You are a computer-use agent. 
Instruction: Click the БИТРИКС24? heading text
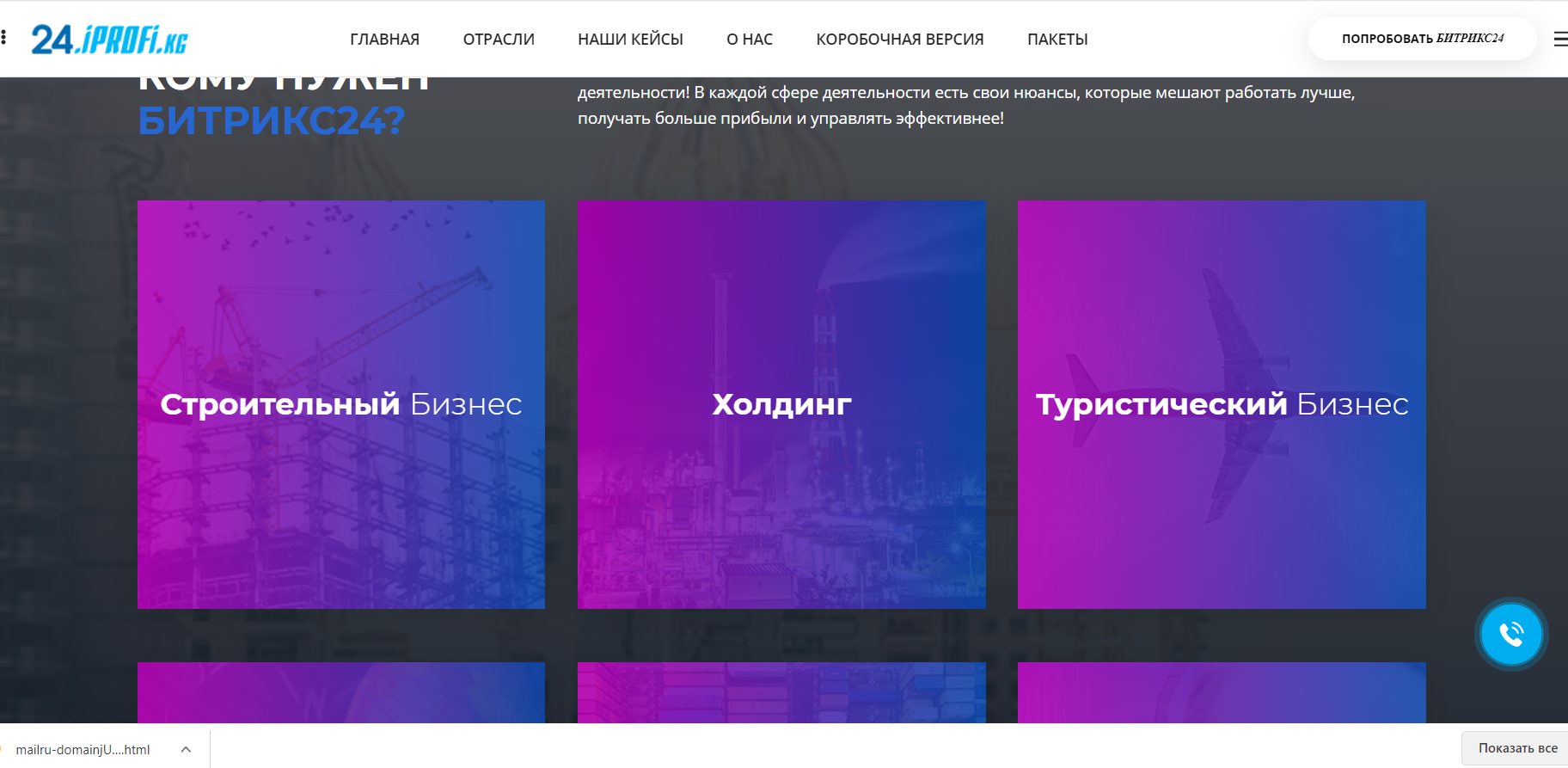[271, 120]
